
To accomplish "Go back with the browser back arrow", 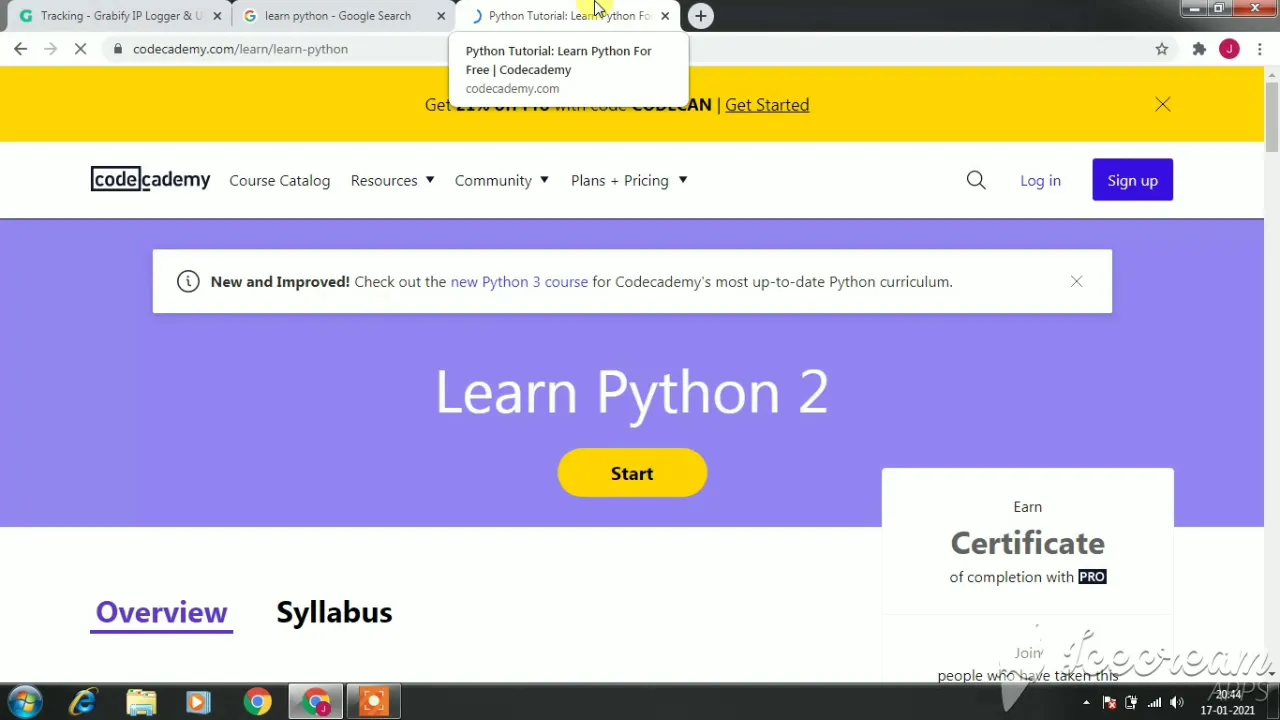I will point(20,49).
